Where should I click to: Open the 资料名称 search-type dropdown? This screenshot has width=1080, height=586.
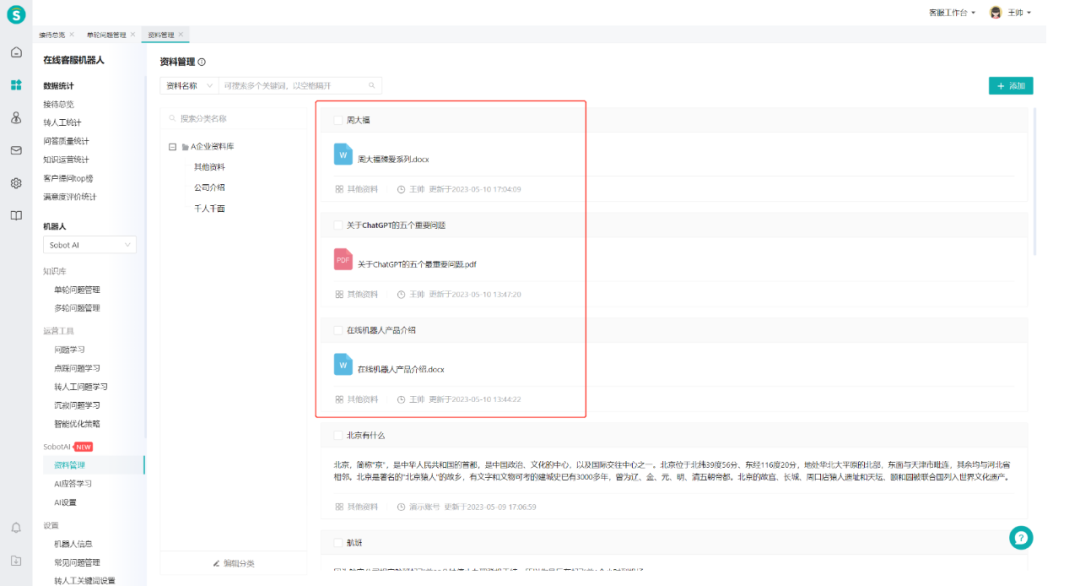(x=189, y=85)
